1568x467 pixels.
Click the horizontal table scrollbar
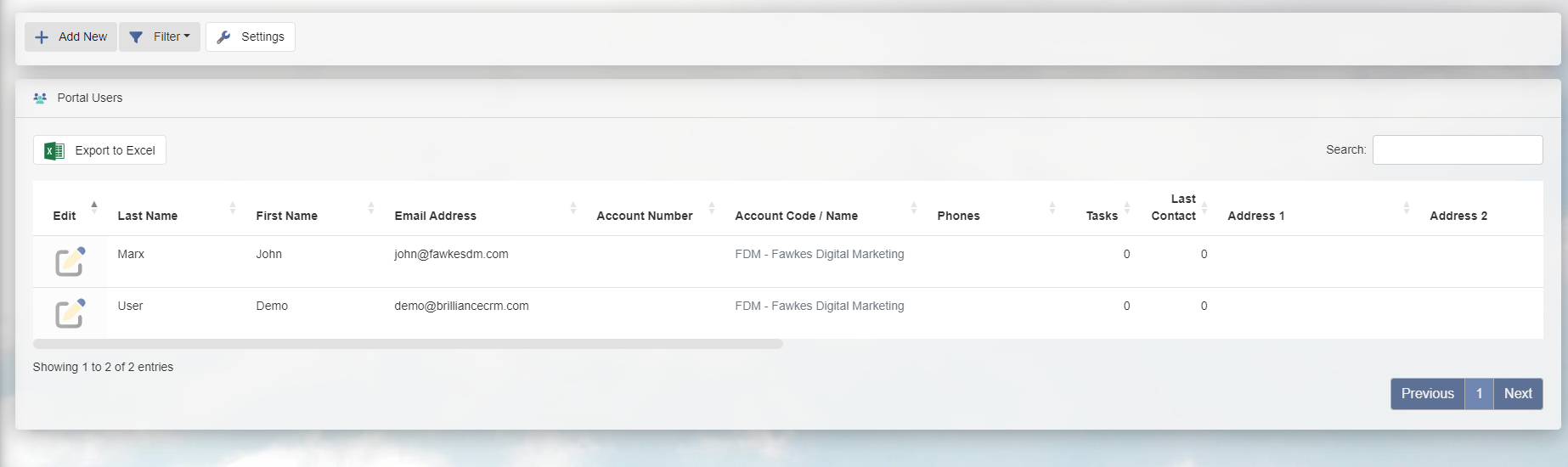pyautogui.click(x=408, y=344)
